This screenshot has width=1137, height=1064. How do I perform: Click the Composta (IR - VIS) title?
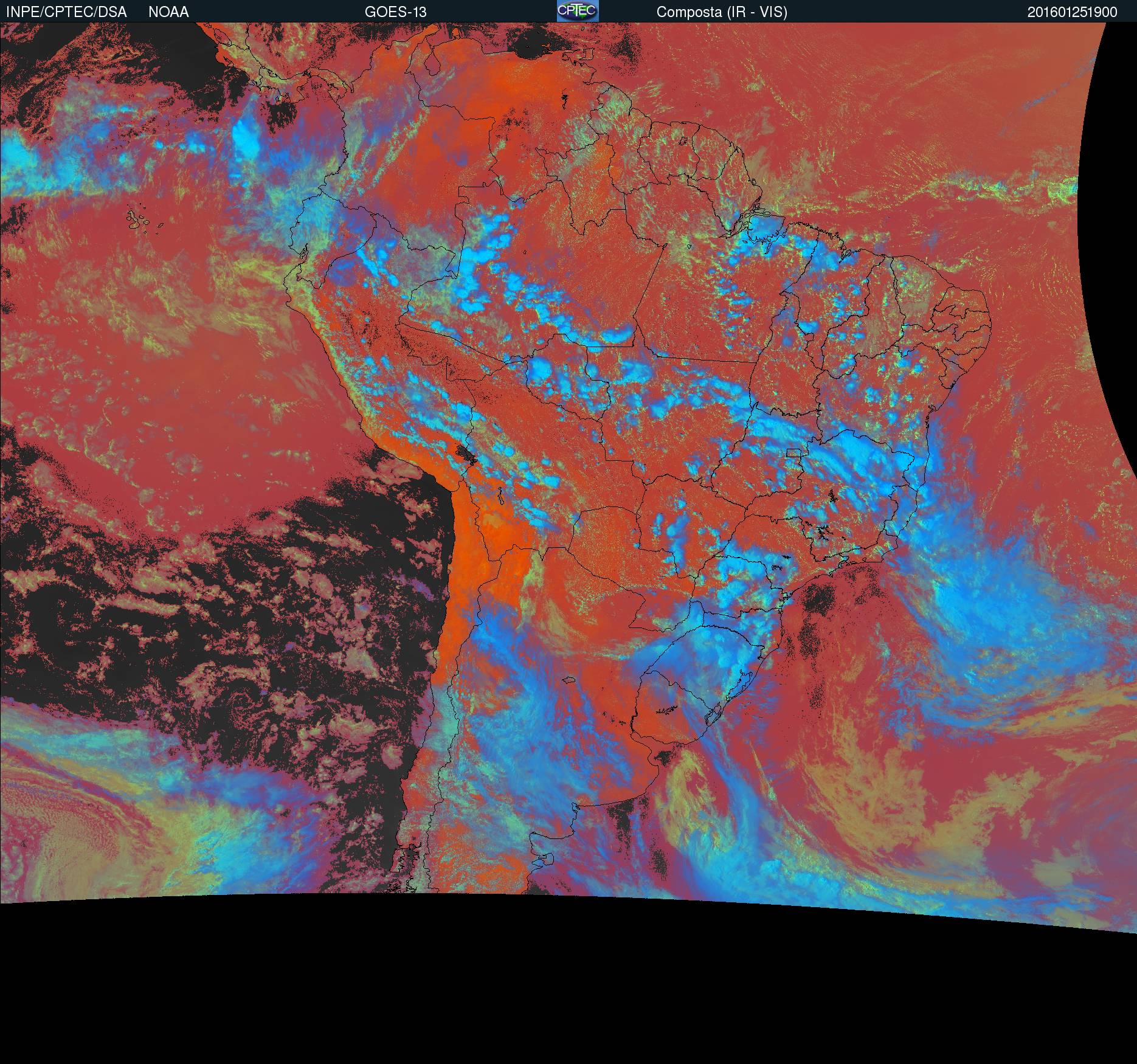[x=722, y=12]
